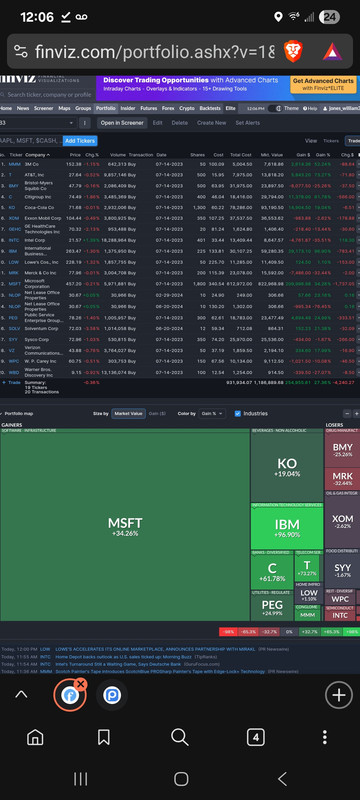Open the Insider nav item
Image resolution: width=360 pixels, height=800 pixels.
coord(128,108)
